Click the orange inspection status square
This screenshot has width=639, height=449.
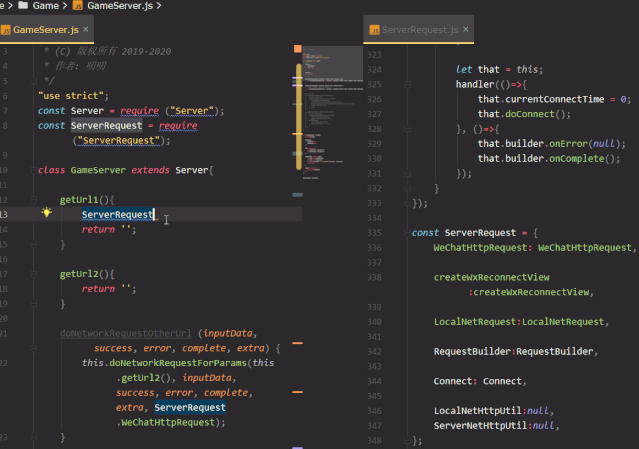click(297, 48)
